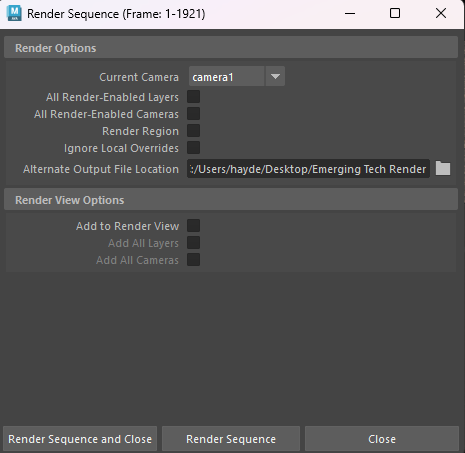The width and height of the screenshot is (465, 453).
Task: Enable All Render-Enabled Layers checkbox
Action: point(193,97)
